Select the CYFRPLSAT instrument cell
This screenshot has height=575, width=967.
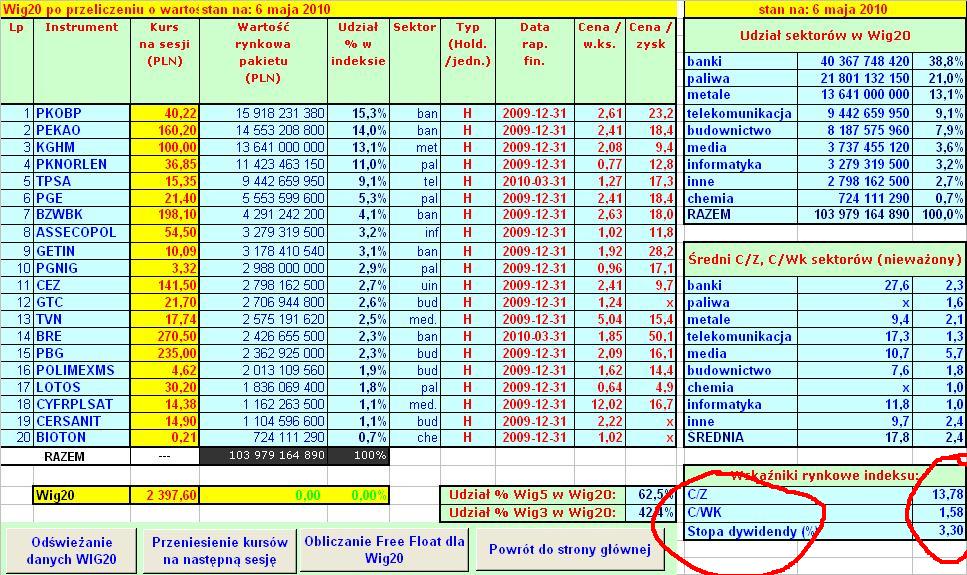coord(81,404)
